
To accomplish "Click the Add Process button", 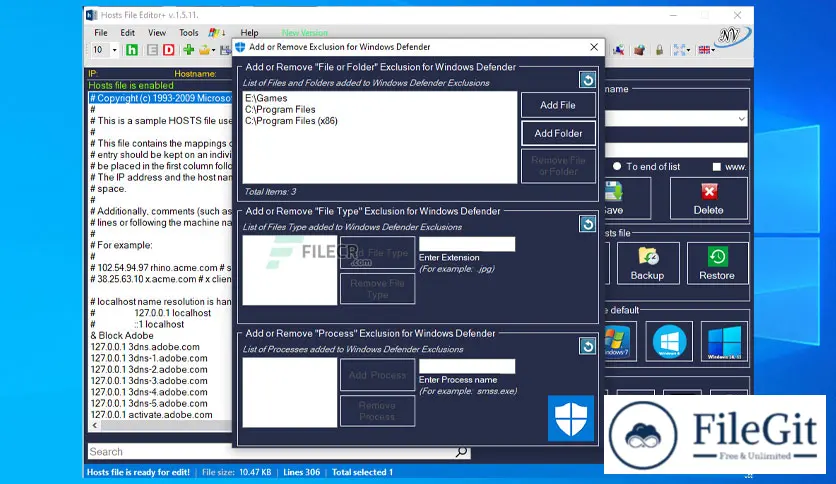I will pos(377,375).
